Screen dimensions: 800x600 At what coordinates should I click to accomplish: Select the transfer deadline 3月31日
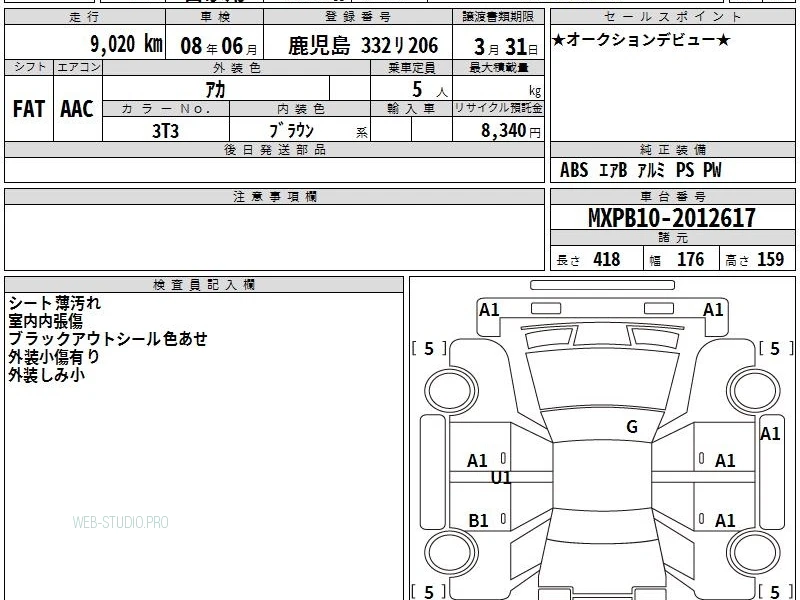click(x=506, y=47)
